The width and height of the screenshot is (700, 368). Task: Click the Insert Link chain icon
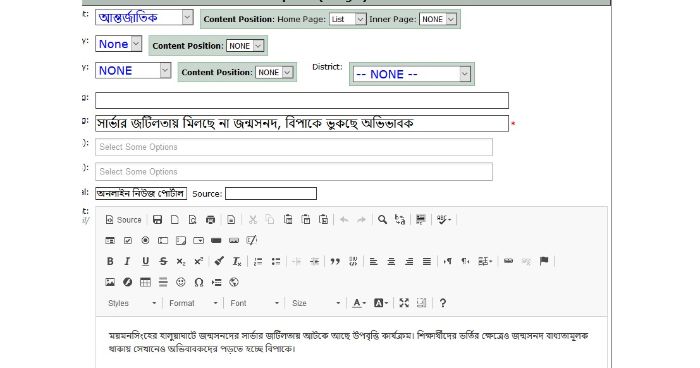tap(508, 262)
